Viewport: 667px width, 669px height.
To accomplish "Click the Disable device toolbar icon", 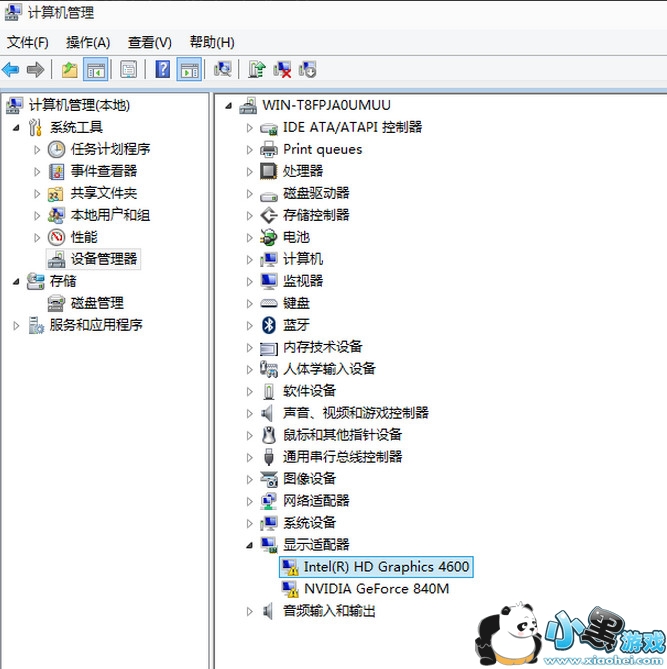I will click(x=307, y=70).
